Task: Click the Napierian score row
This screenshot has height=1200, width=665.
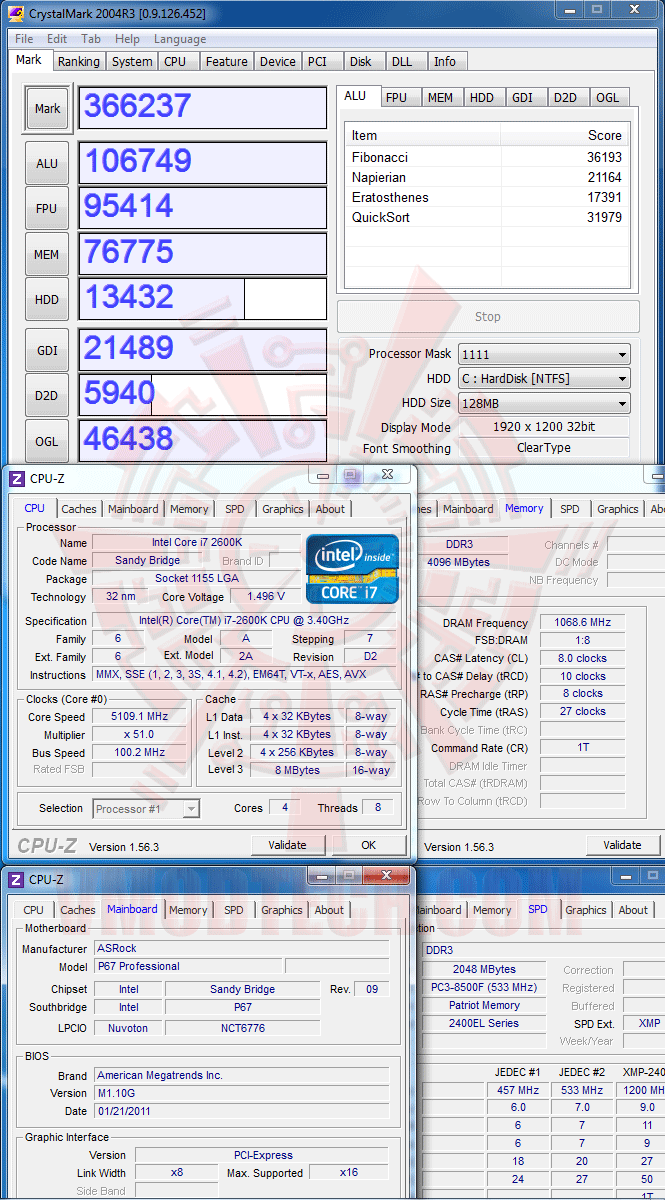Action: pyautogui.click(x=487, y=177)
